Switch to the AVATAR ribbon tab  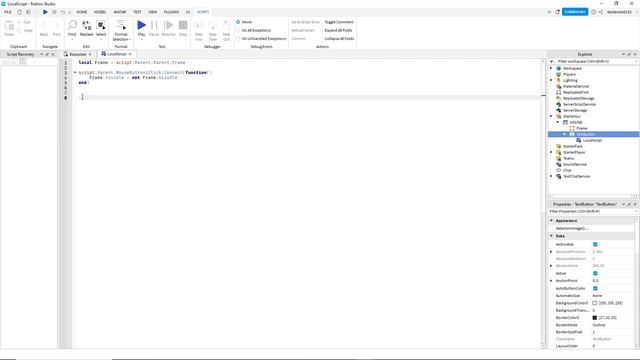120,12
